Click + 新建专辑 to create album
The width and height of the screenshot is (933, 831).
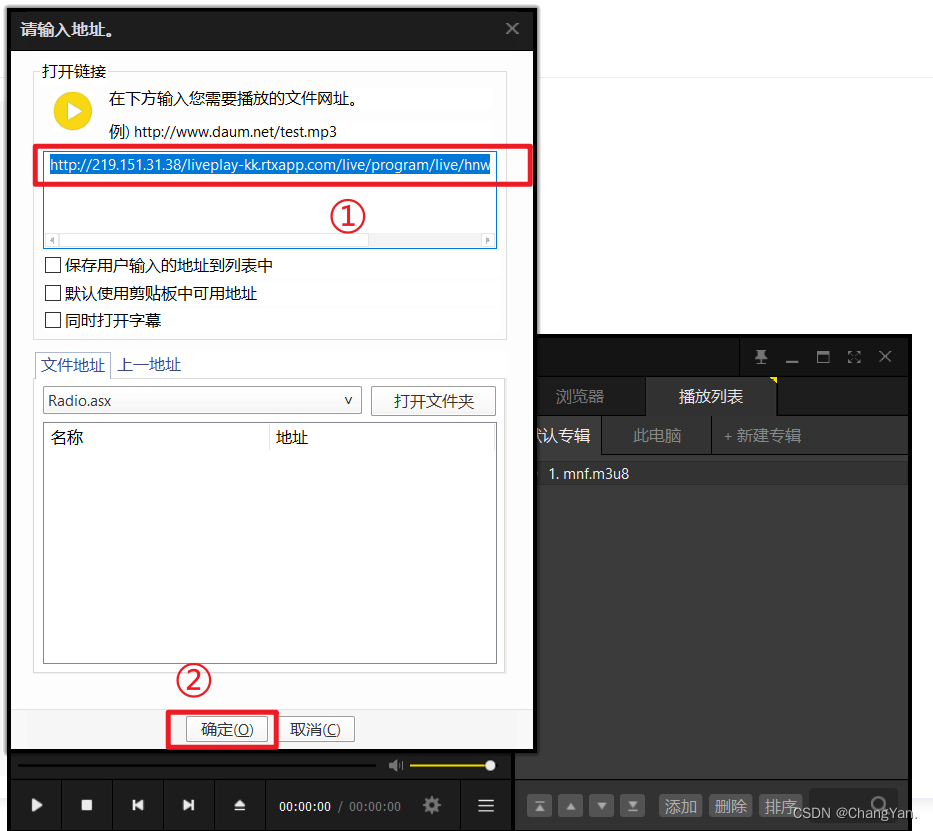(762, 435)
